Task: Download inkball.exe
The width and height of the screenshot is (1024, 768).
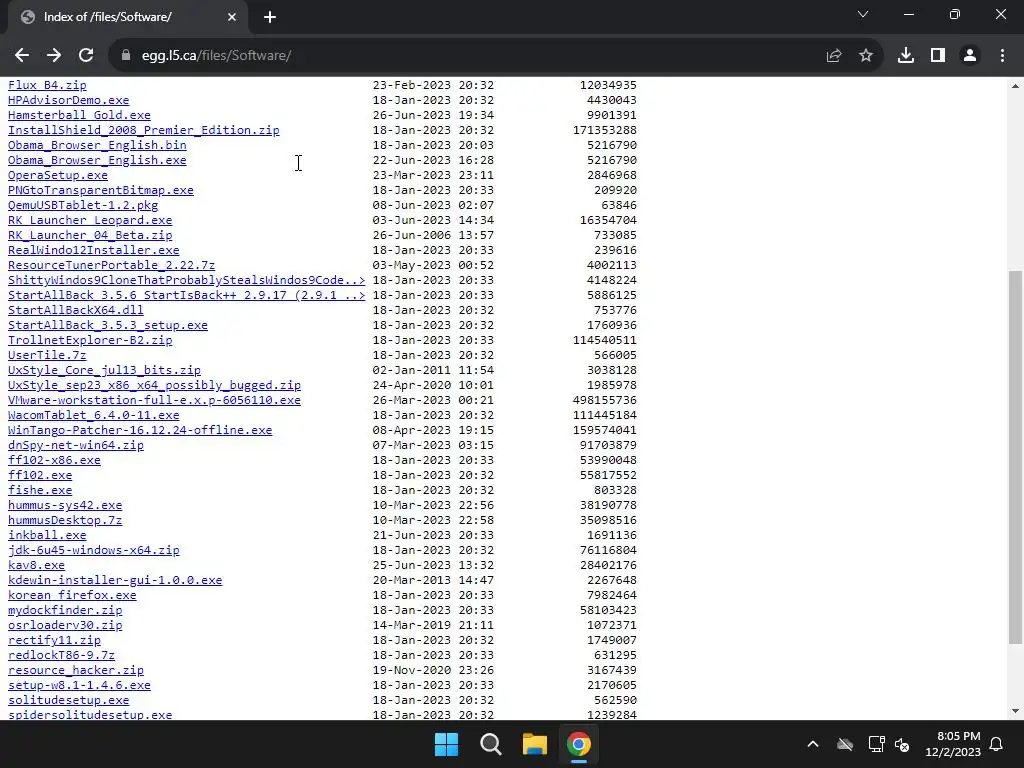Action: [x=47, y=536]
